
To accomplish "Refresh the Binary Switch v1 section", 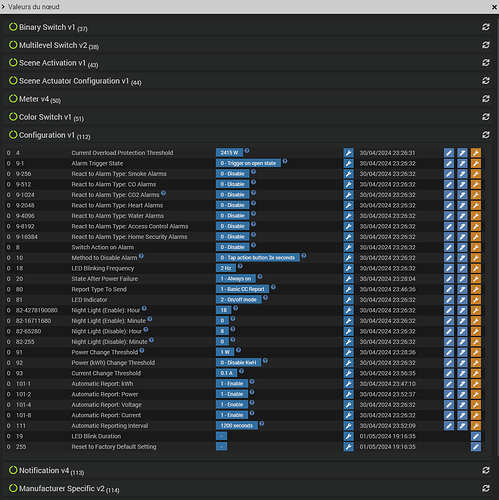I will coord(486,27).
